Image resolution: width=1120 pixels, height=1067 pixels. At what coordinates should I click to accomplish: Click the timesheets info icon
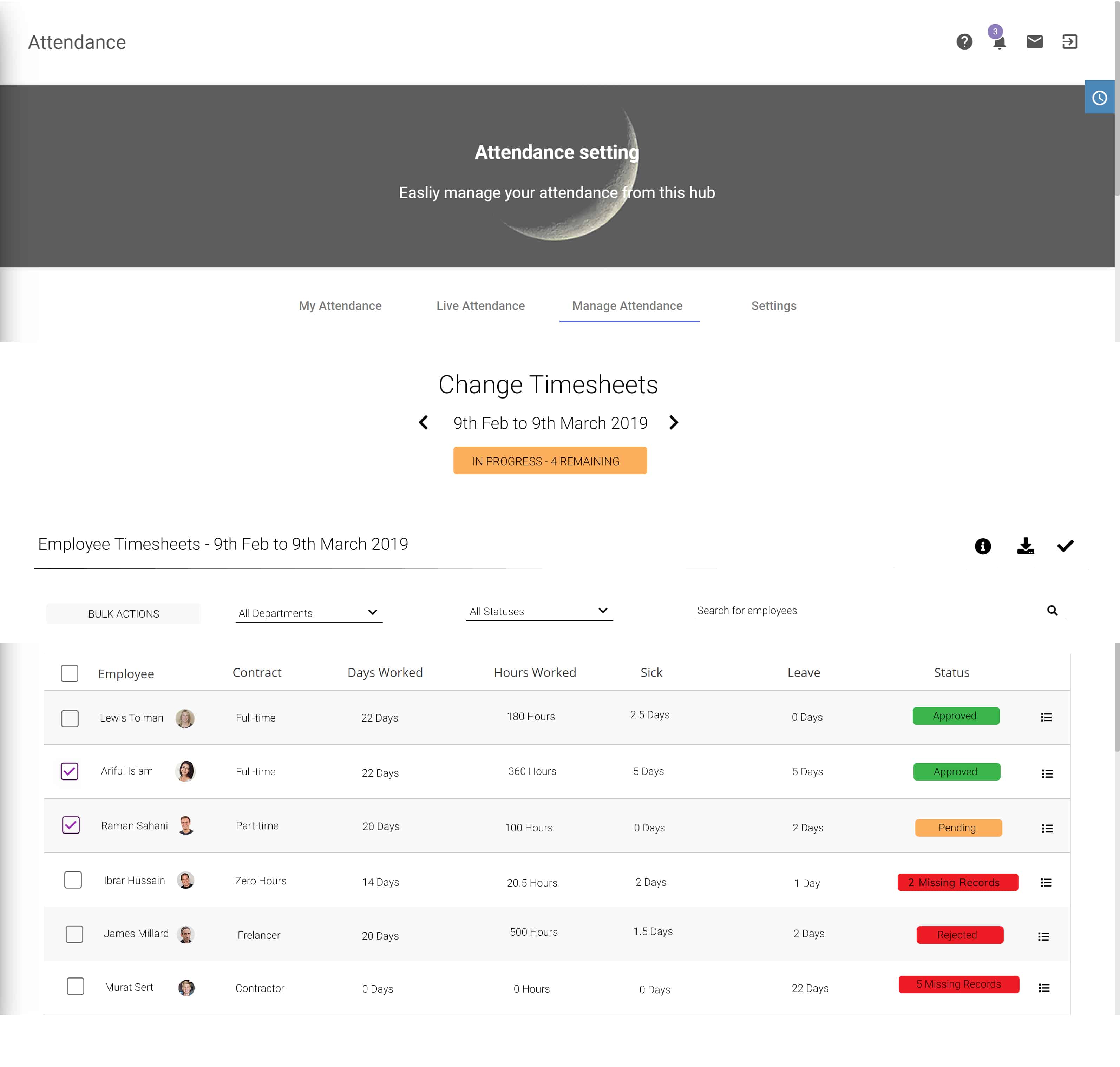pos(982,546)
